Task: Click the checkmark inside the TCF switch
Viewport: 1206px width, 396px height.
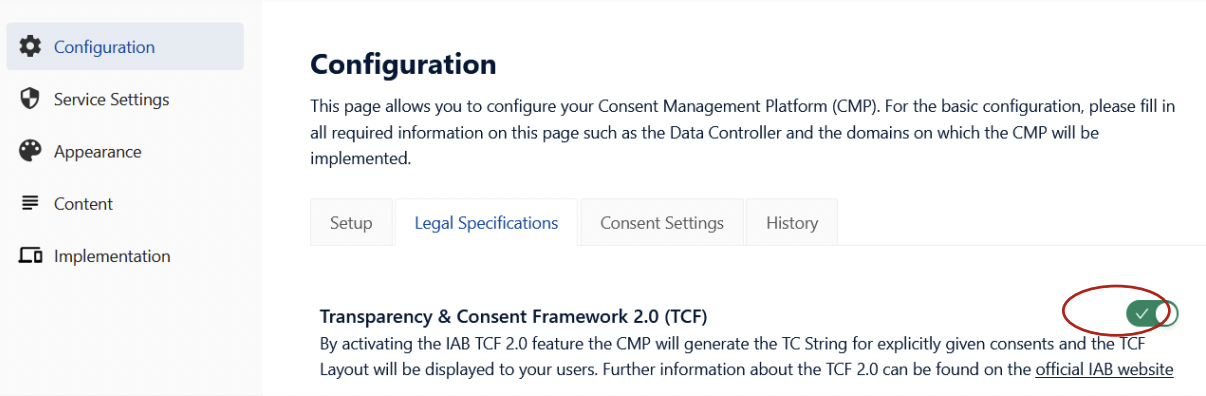Action: click(x=1142, y=314)
